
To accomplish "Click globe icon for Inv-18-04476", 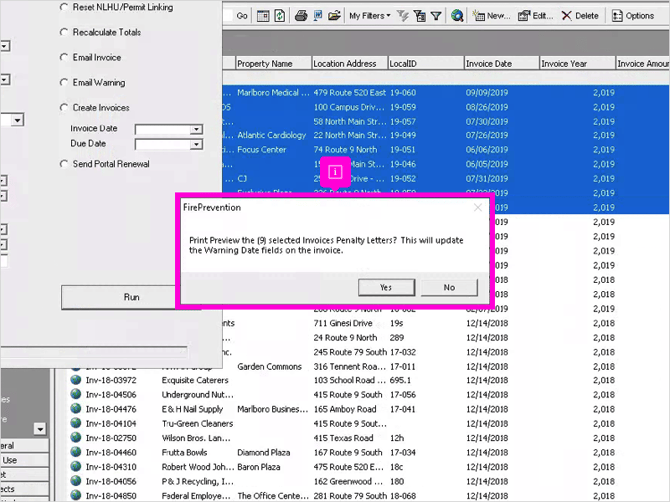I will [76, 409].
